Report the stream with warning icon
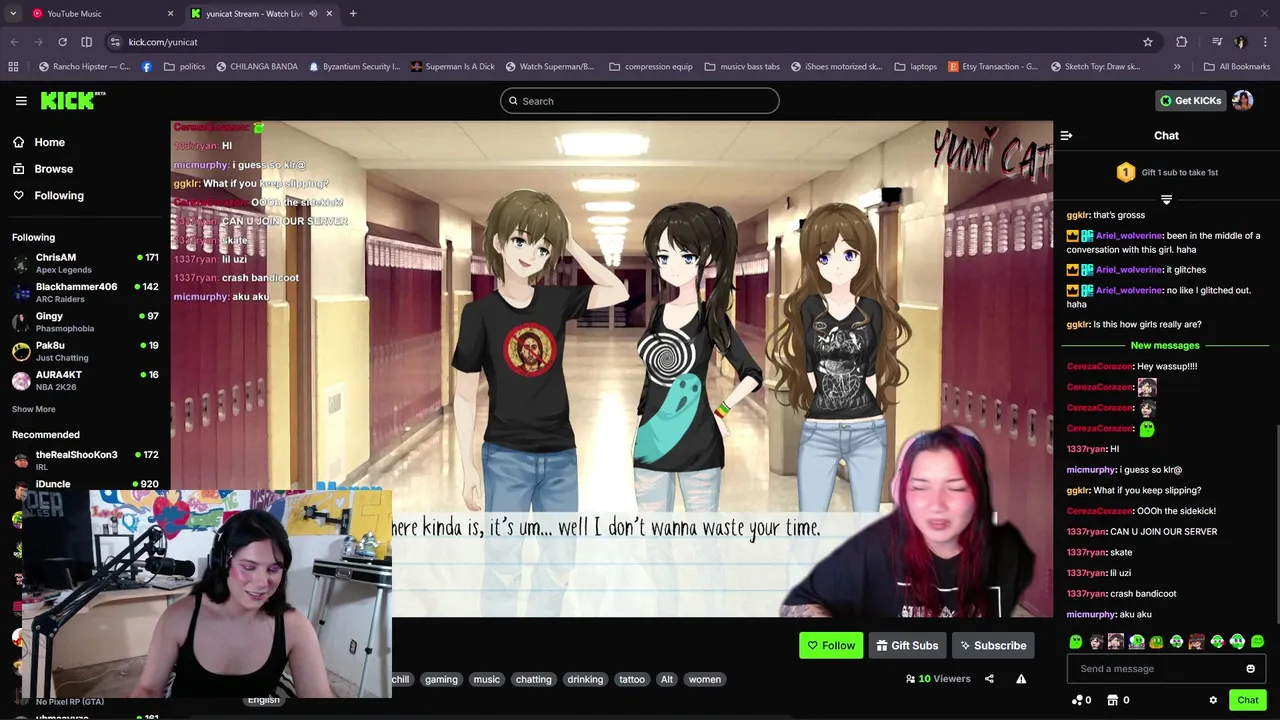Viewport: 1280px width, 720px height. tap(1021, 679)
